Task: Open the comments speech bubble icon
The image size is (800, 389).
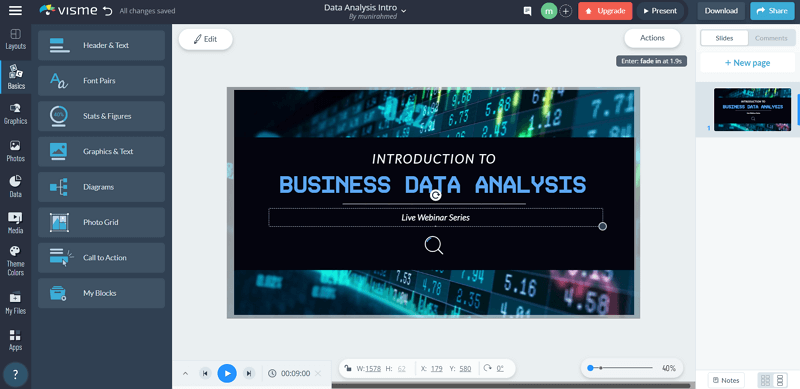Action: 528,11
